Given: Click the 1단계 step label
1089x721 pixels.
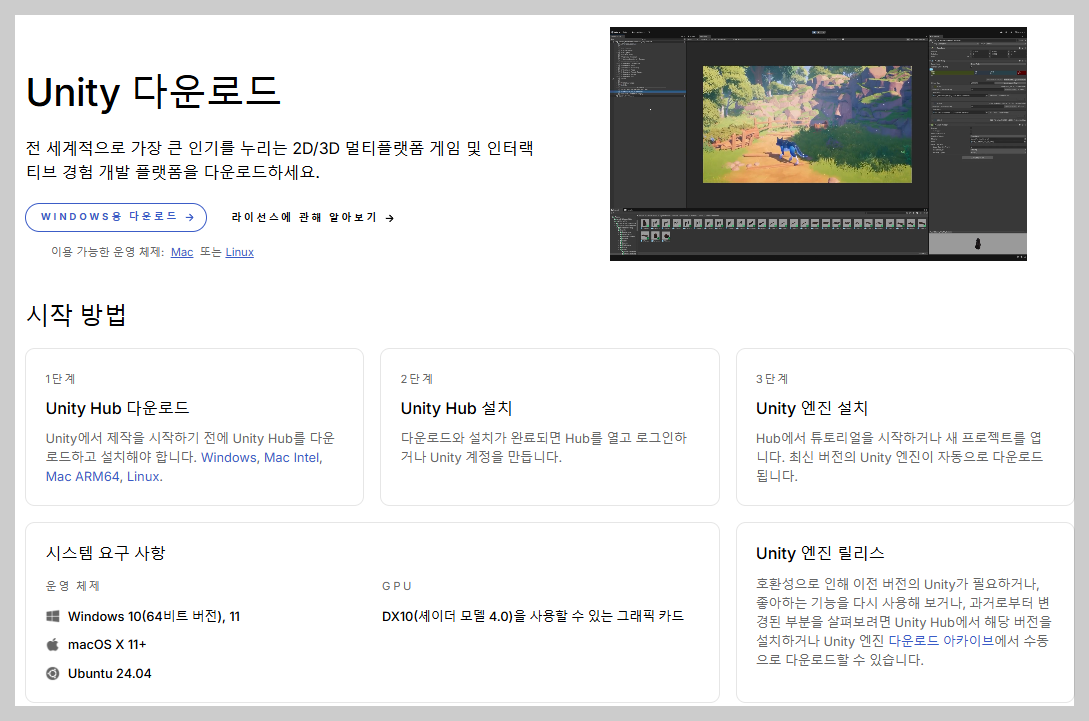Looking at the screenshot, I should pyautogui.click(x=60, y=379).
